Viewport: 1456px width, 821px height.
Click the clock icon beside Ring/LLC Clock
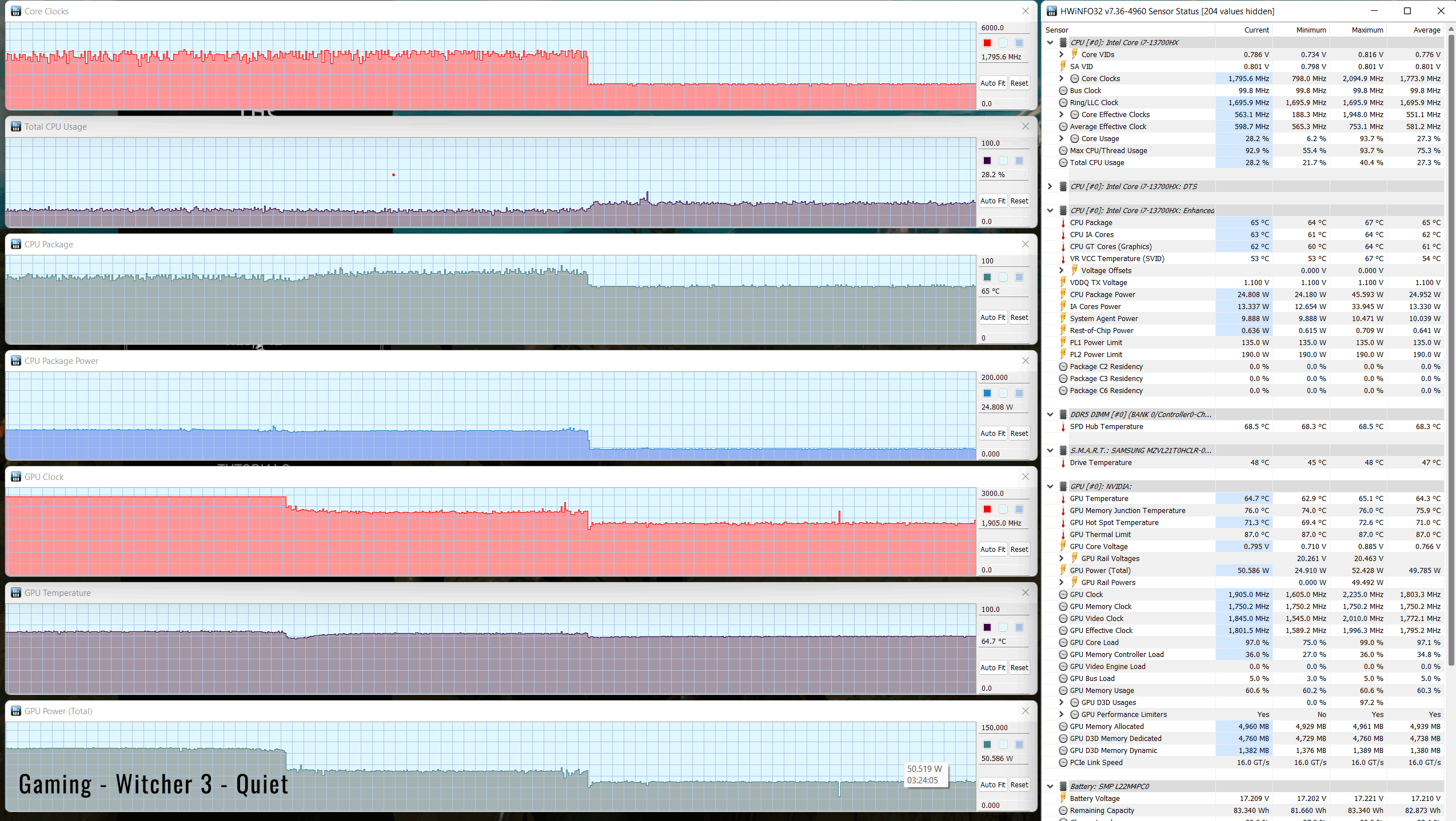coord(1063,102)
